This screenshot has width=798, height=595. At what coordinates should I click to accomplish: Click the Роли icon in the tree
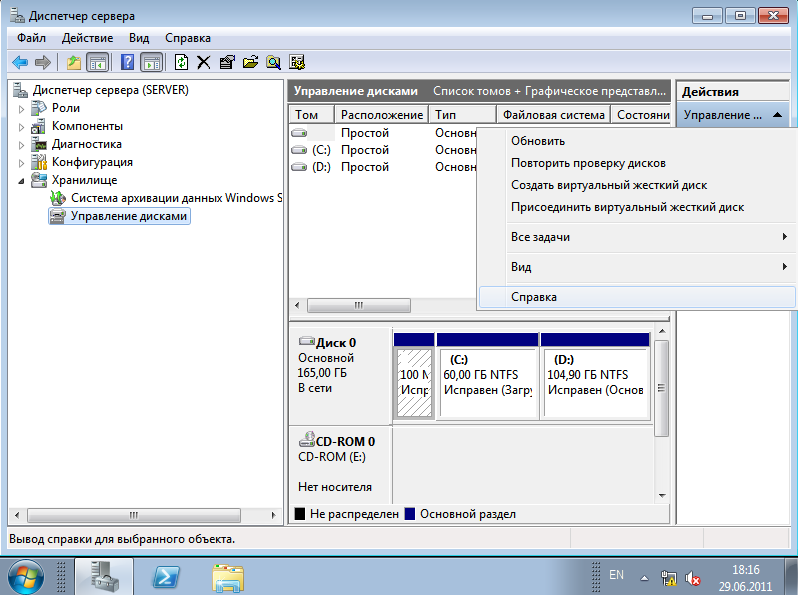[x=39, y=108]
